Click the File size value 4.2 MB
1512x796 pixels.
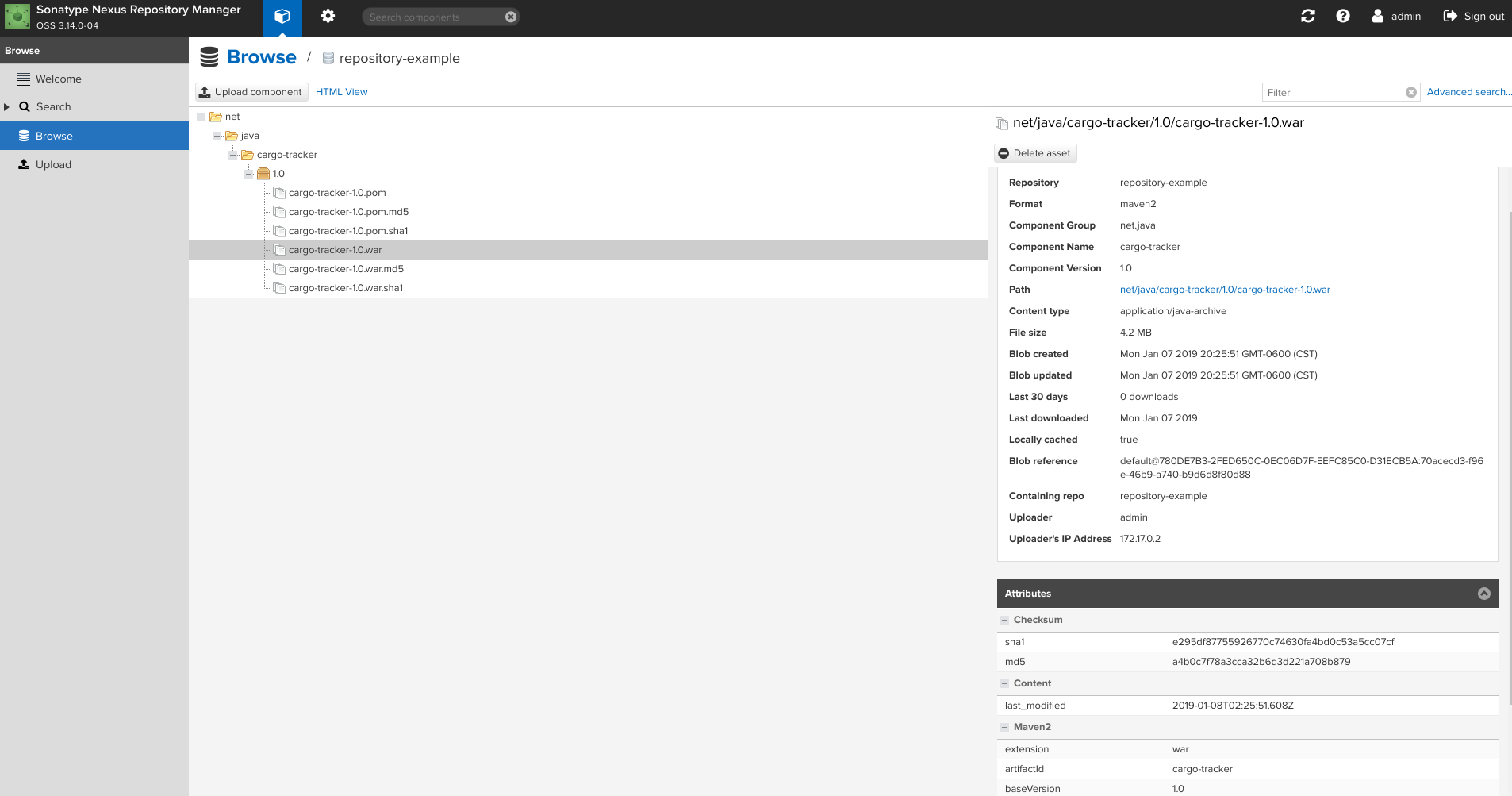[1136, 333]
